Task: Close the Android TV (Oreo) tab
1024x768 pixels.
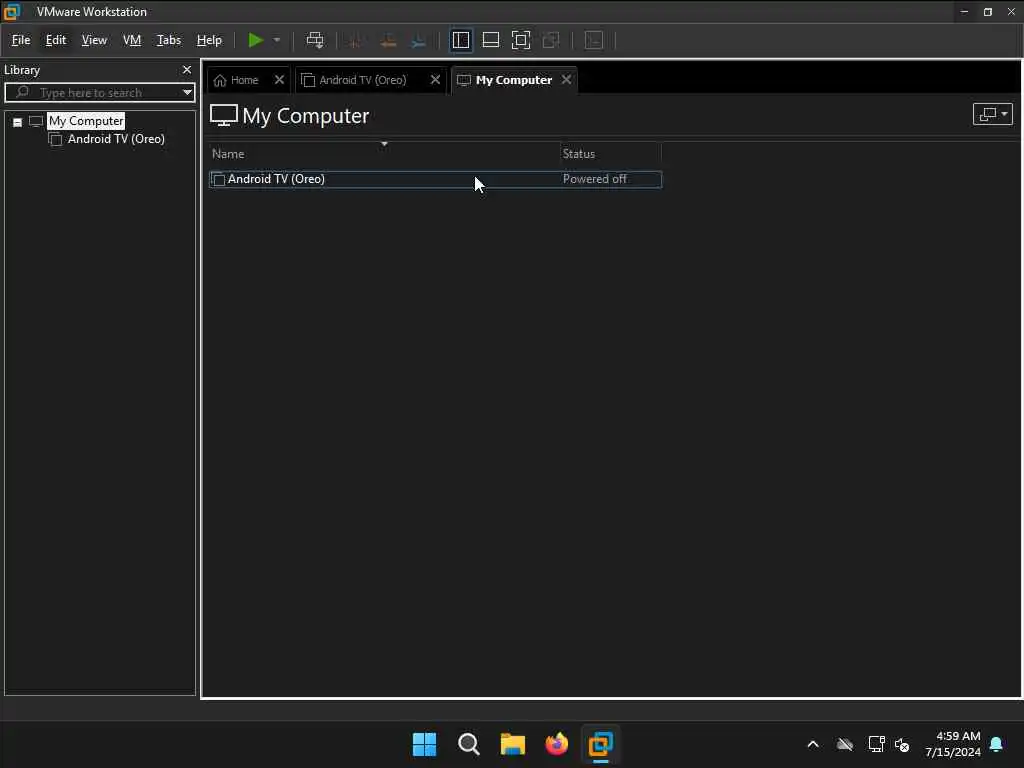Action: coord(436,80)
